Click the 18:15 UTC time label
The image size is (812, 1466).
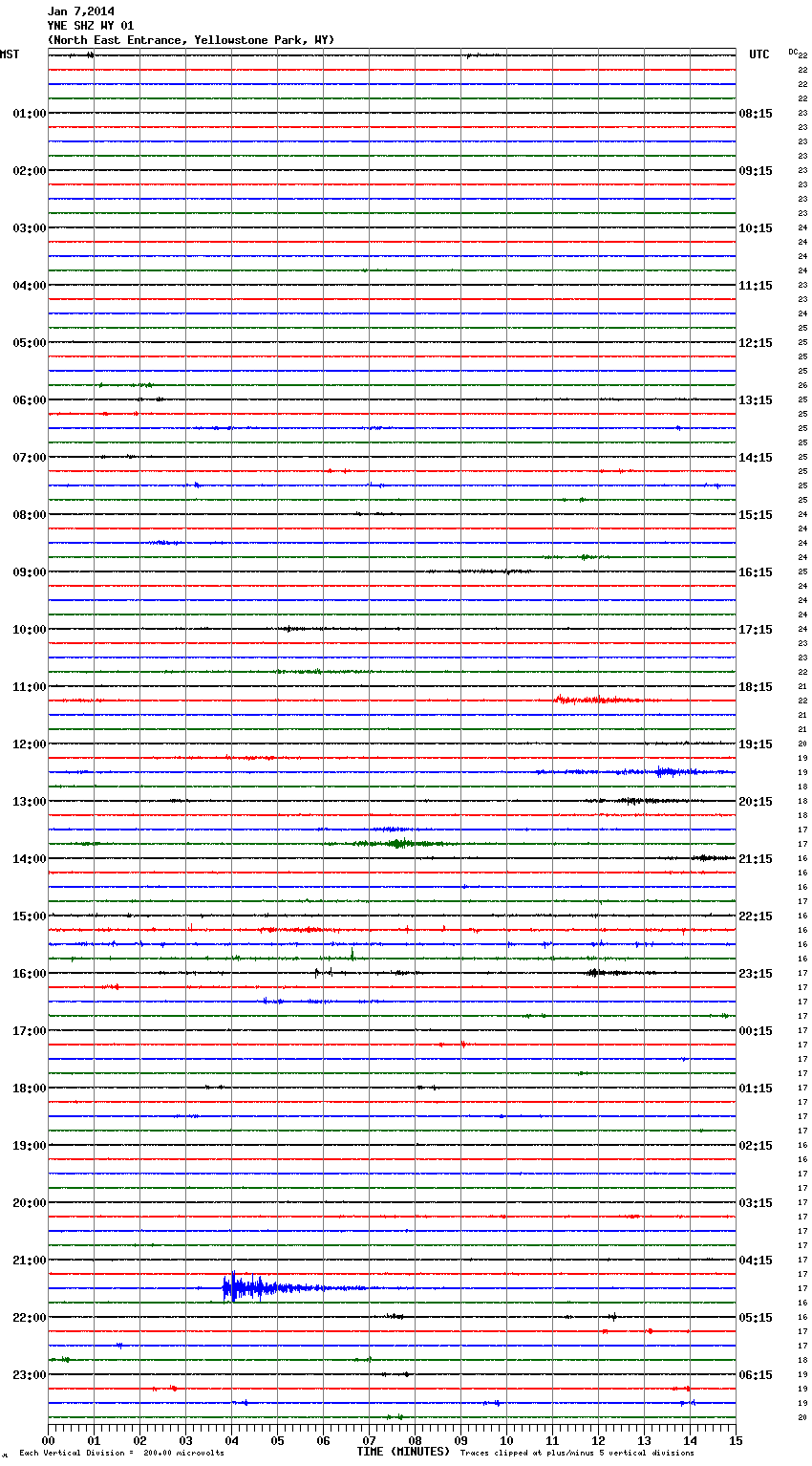point(756,687)
